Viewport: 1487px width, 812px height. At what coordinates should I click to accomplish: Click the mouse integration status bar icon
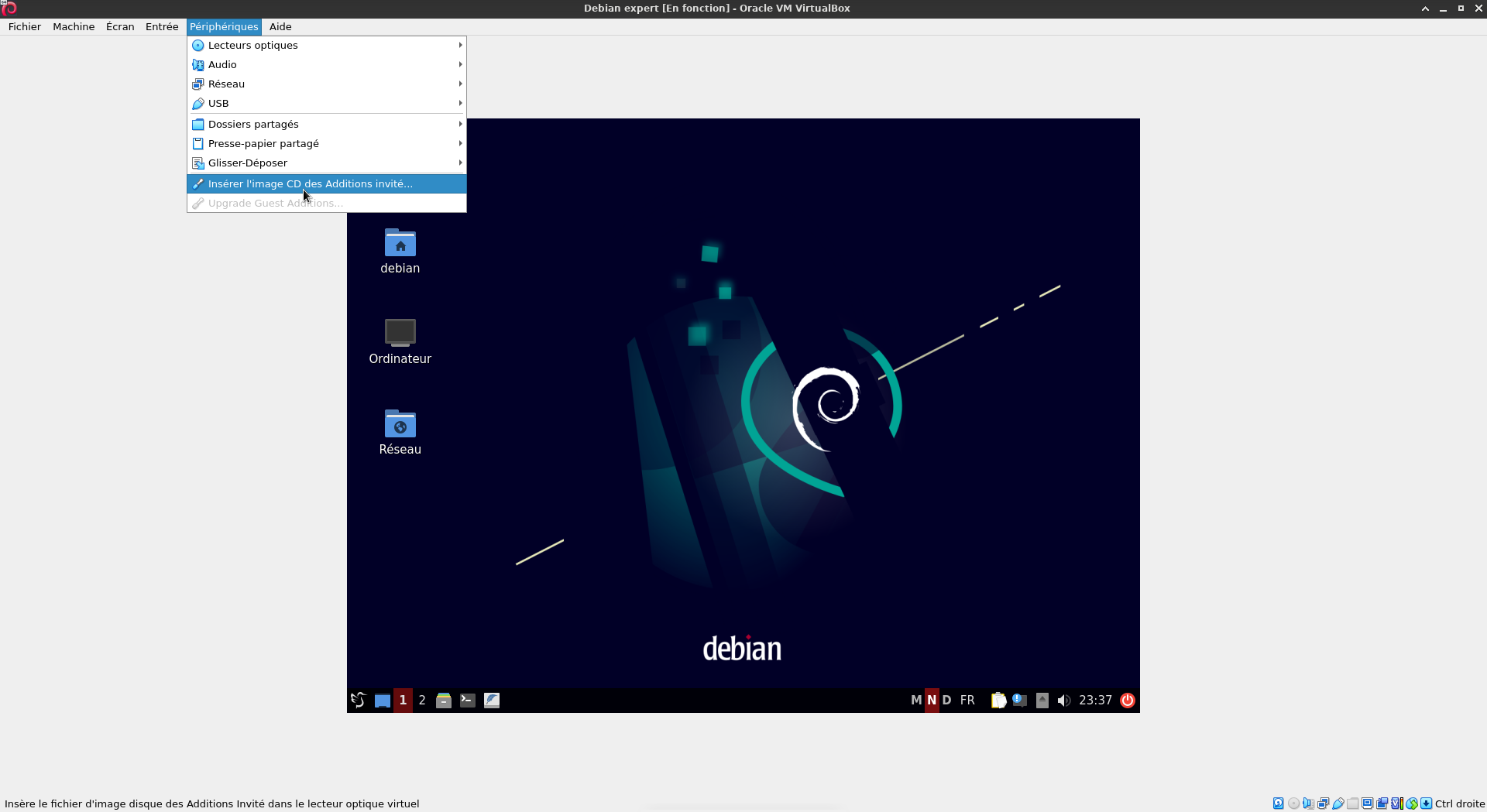[1412, 803]
